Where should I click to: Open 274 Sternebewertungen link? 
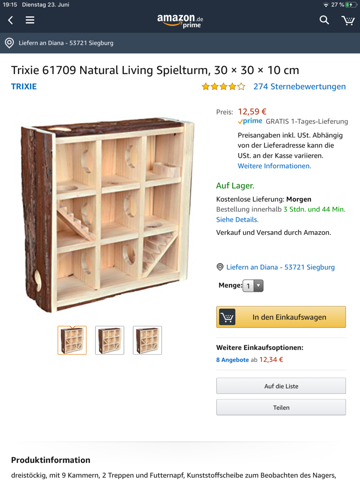299,87
